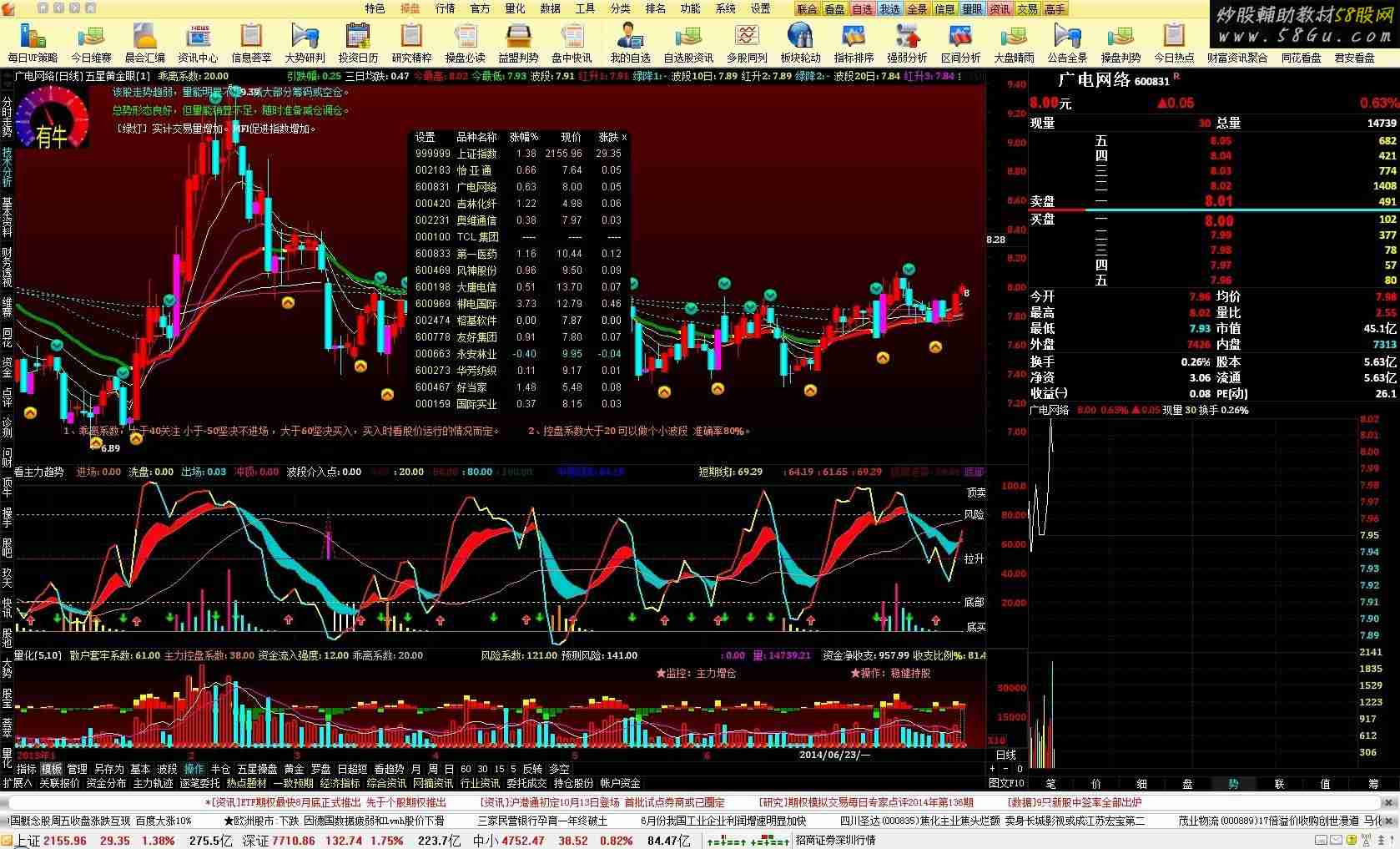Open 指标排序 toolbar icon

[x=854, y=43]
